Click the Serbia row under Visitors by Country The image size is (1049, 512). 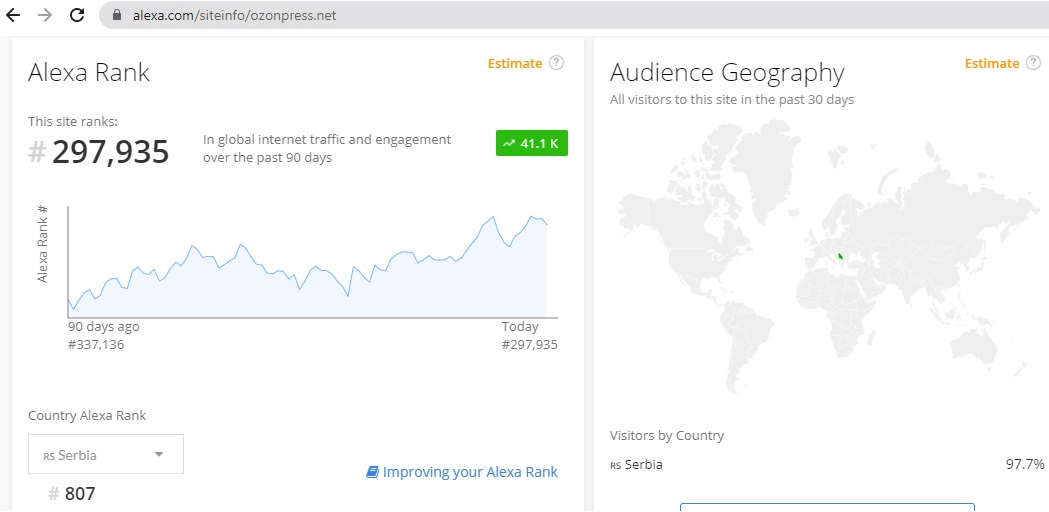pyautogui.click(x=827, y=464)
